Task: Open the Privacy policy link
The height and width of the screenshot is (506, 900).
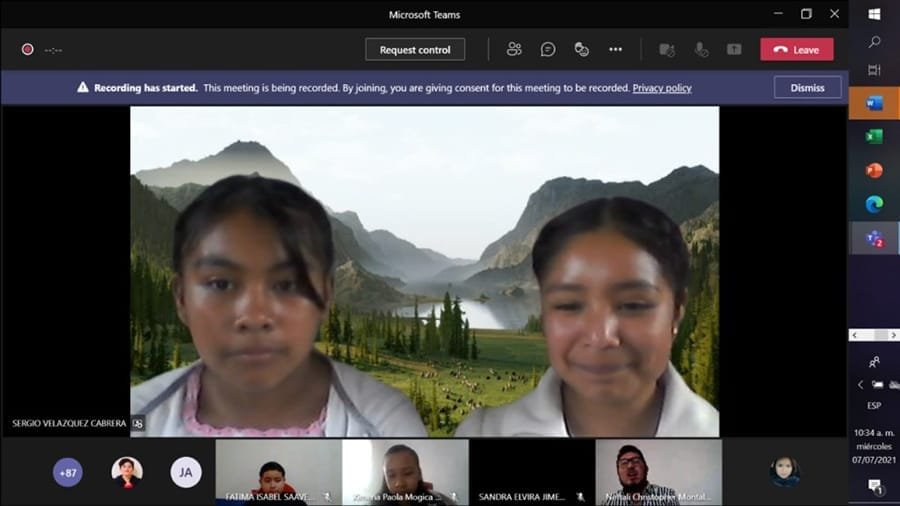Action: click(662, 88)
